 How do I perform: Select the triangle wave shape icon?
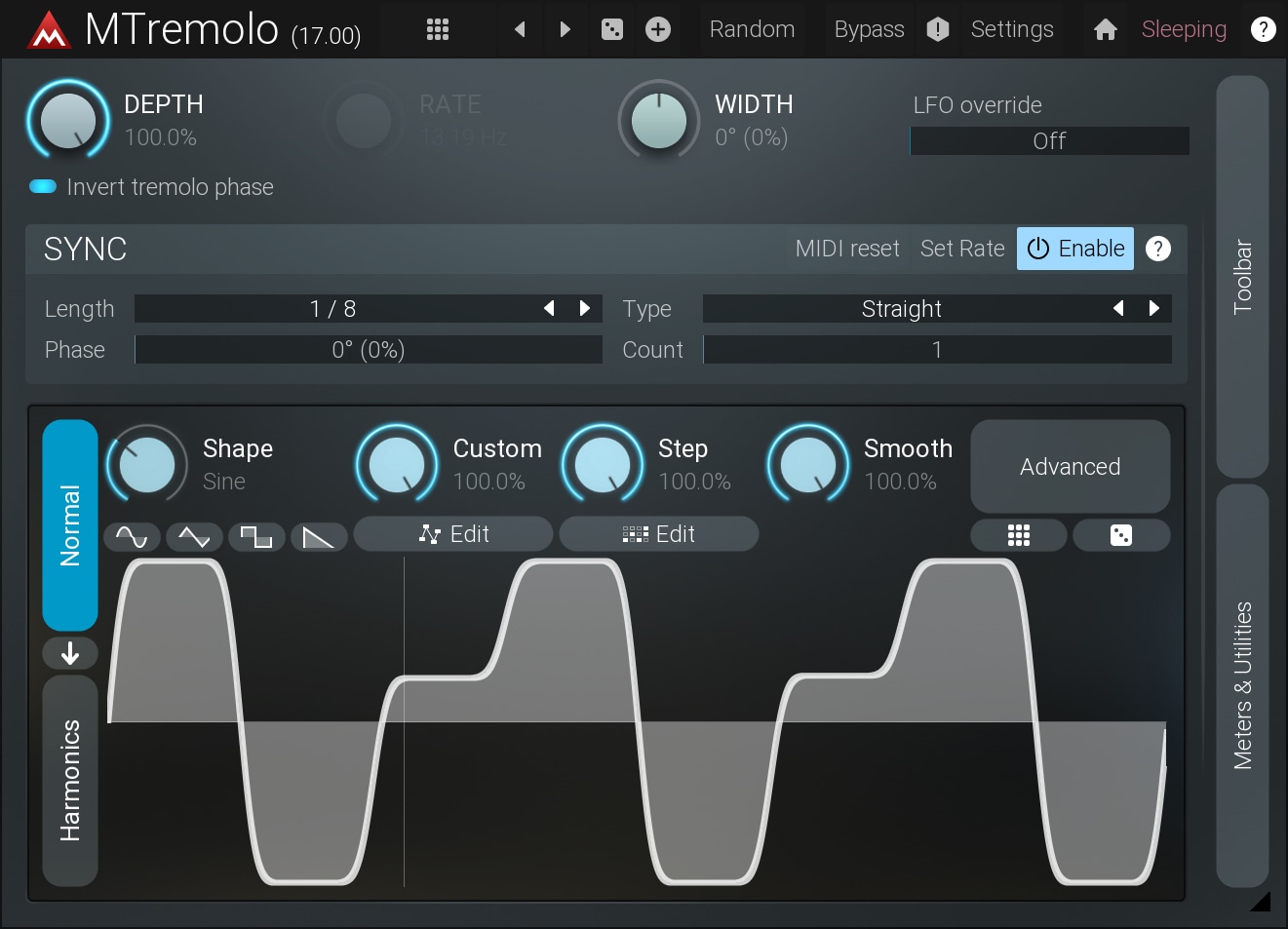[194, 536]
